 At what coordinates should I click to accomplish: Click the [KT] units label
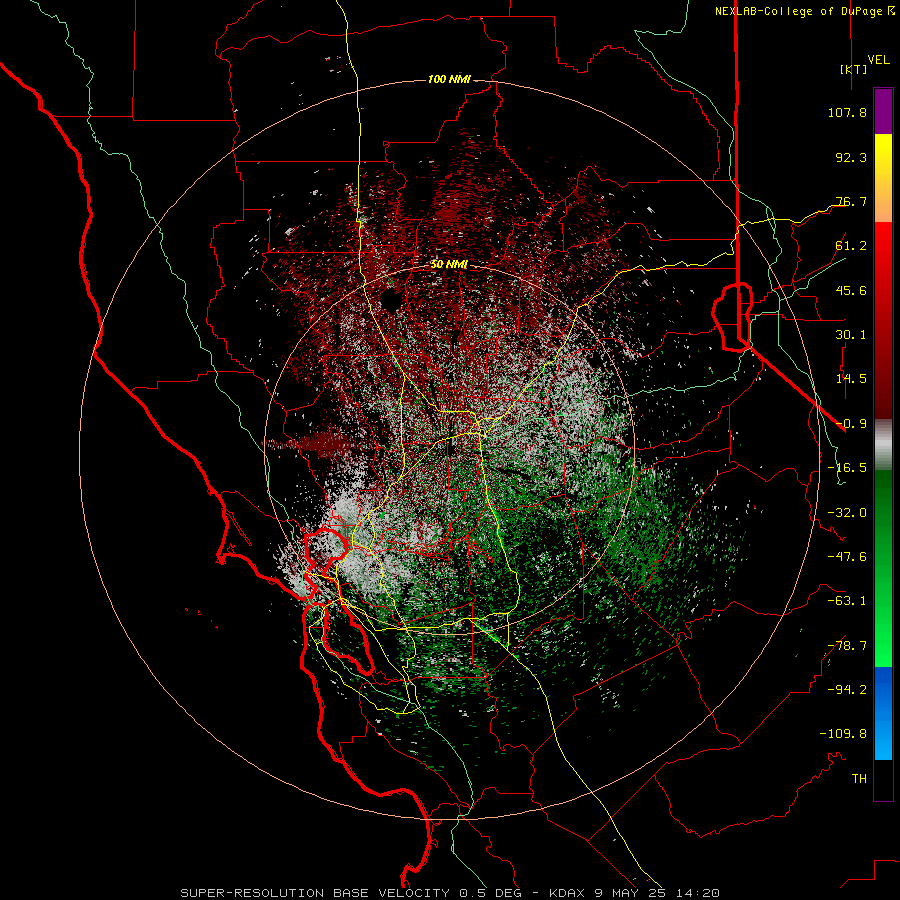(x=853, y=69)
